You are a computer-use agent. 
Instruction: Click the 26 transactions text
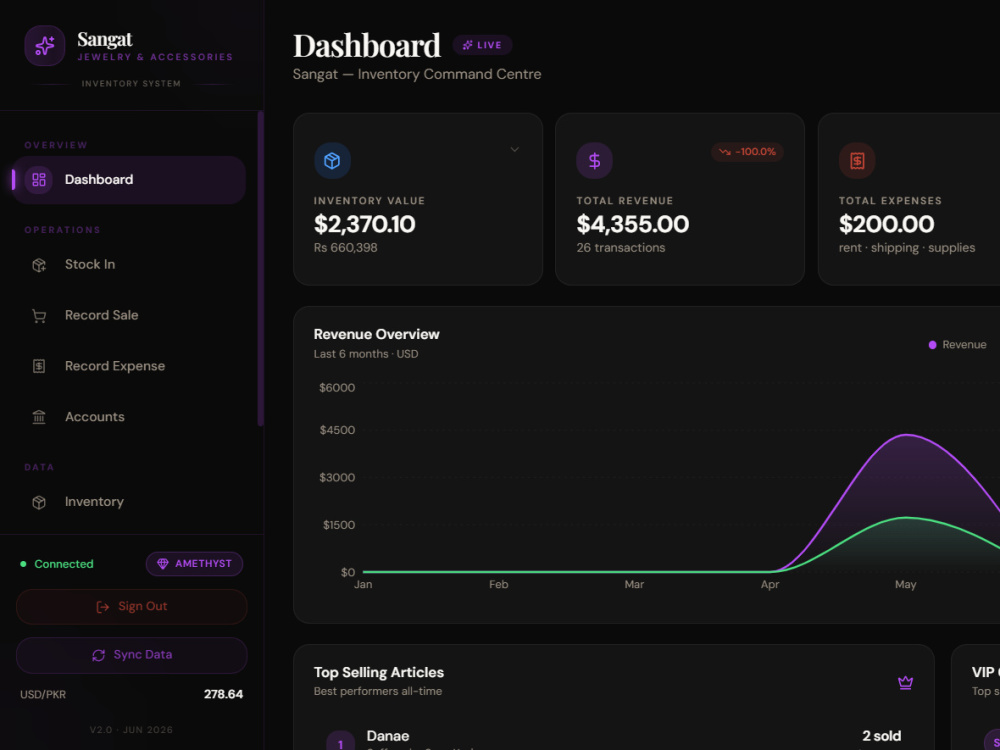point(621,247)
